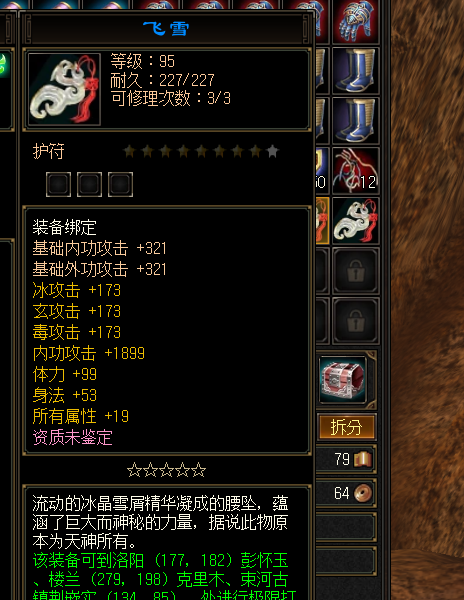This screenshot has width=464, height=600.
Task: Open the red treasure chest icon
Action: [343, 379]
